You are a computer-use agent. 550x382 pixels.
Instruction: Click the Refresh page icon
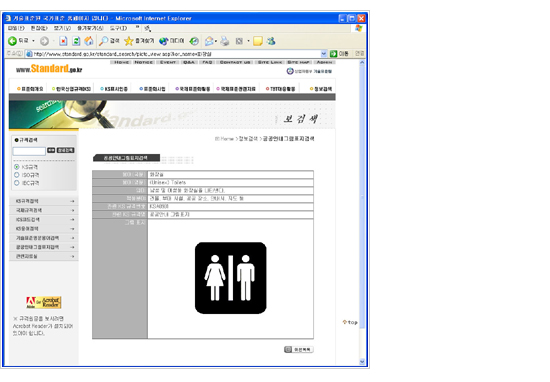click(76, 41)
